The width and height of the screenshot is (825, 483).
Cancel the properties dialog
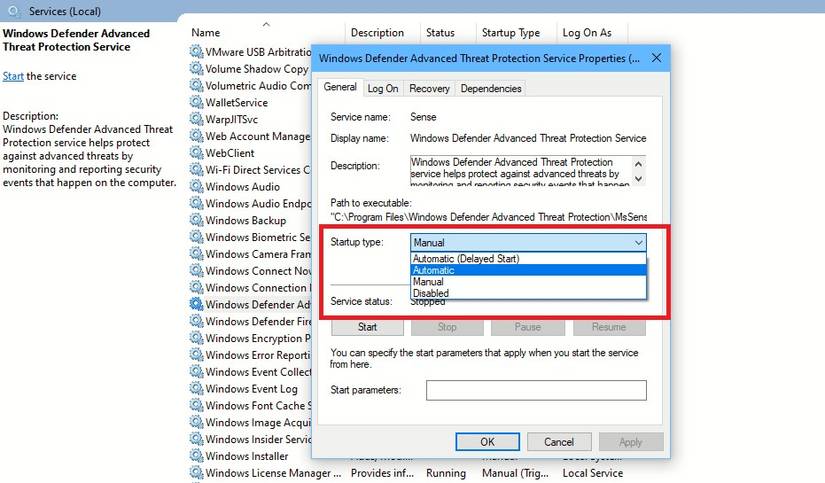tap(559, 441)
